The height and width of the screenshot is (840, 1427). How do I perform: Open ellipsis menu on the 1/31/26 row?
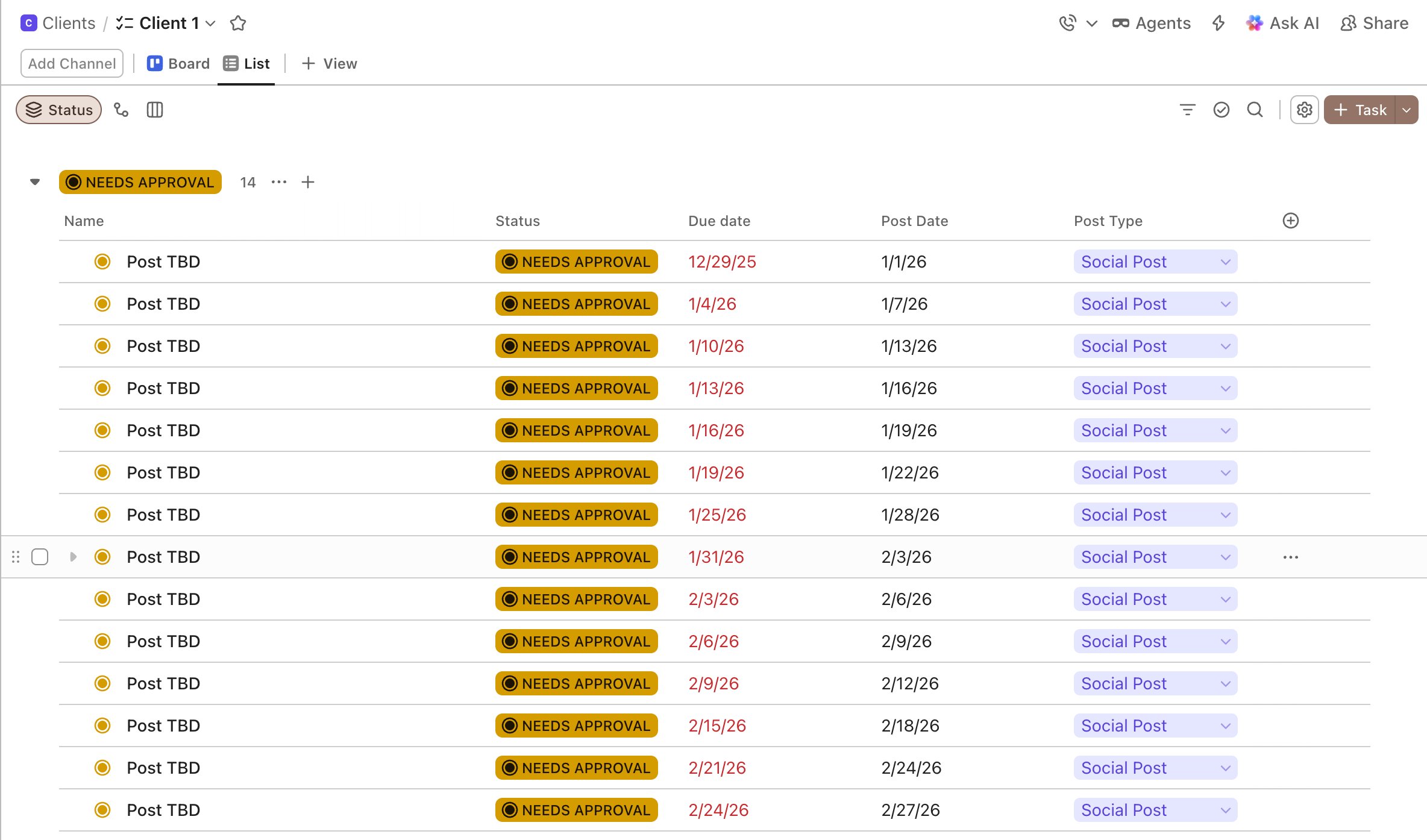[1291, 557]
